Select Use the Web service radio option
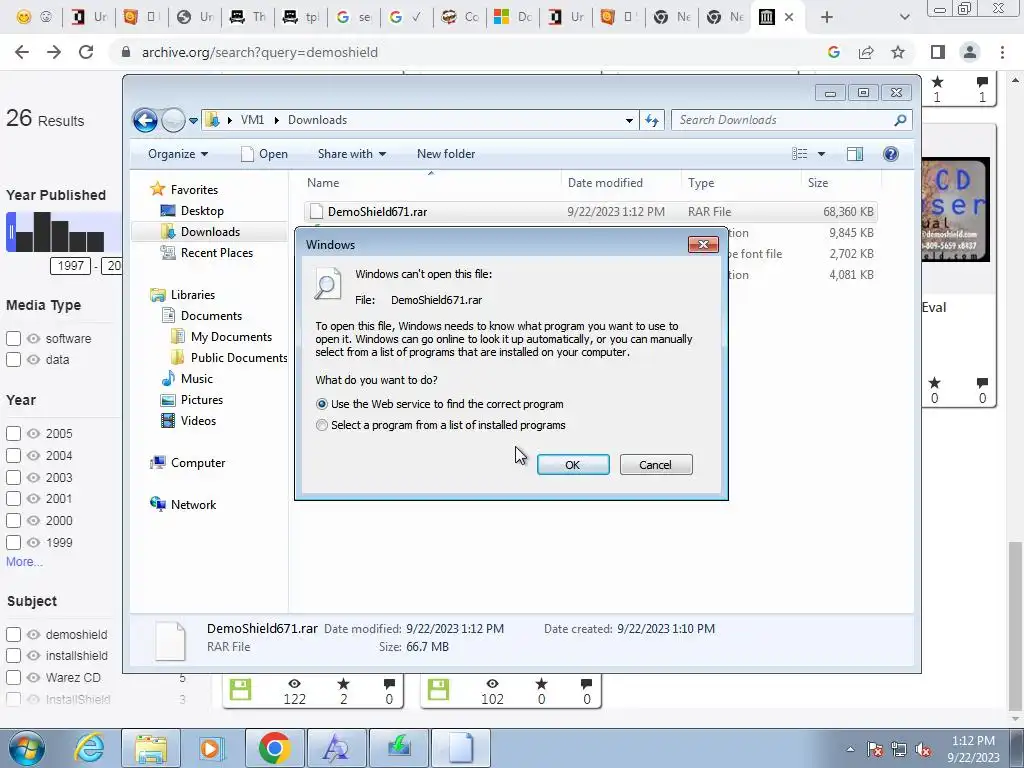Screen dimensions: 1024x768 coord(321,404)
